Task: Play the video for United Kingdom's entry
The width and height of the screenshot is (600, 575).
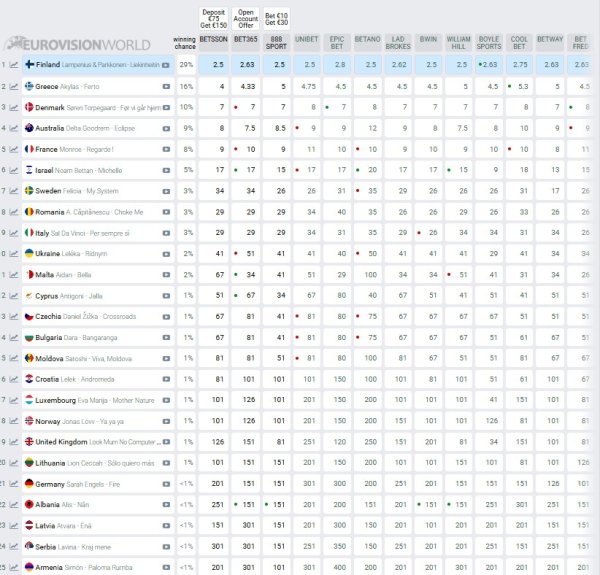Action: 166,442
